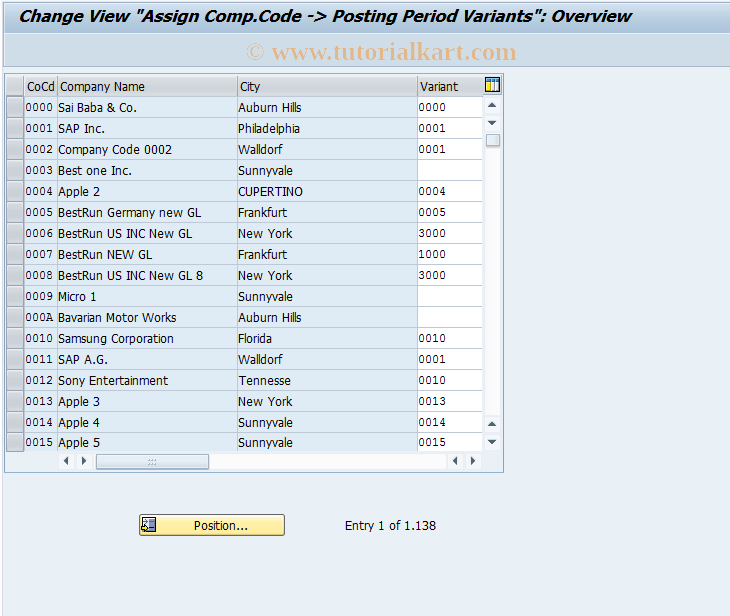Edit Variant 0015 for Apple 5
The width and height of the screenshot is (730, 616).
(x=450, y=442)
